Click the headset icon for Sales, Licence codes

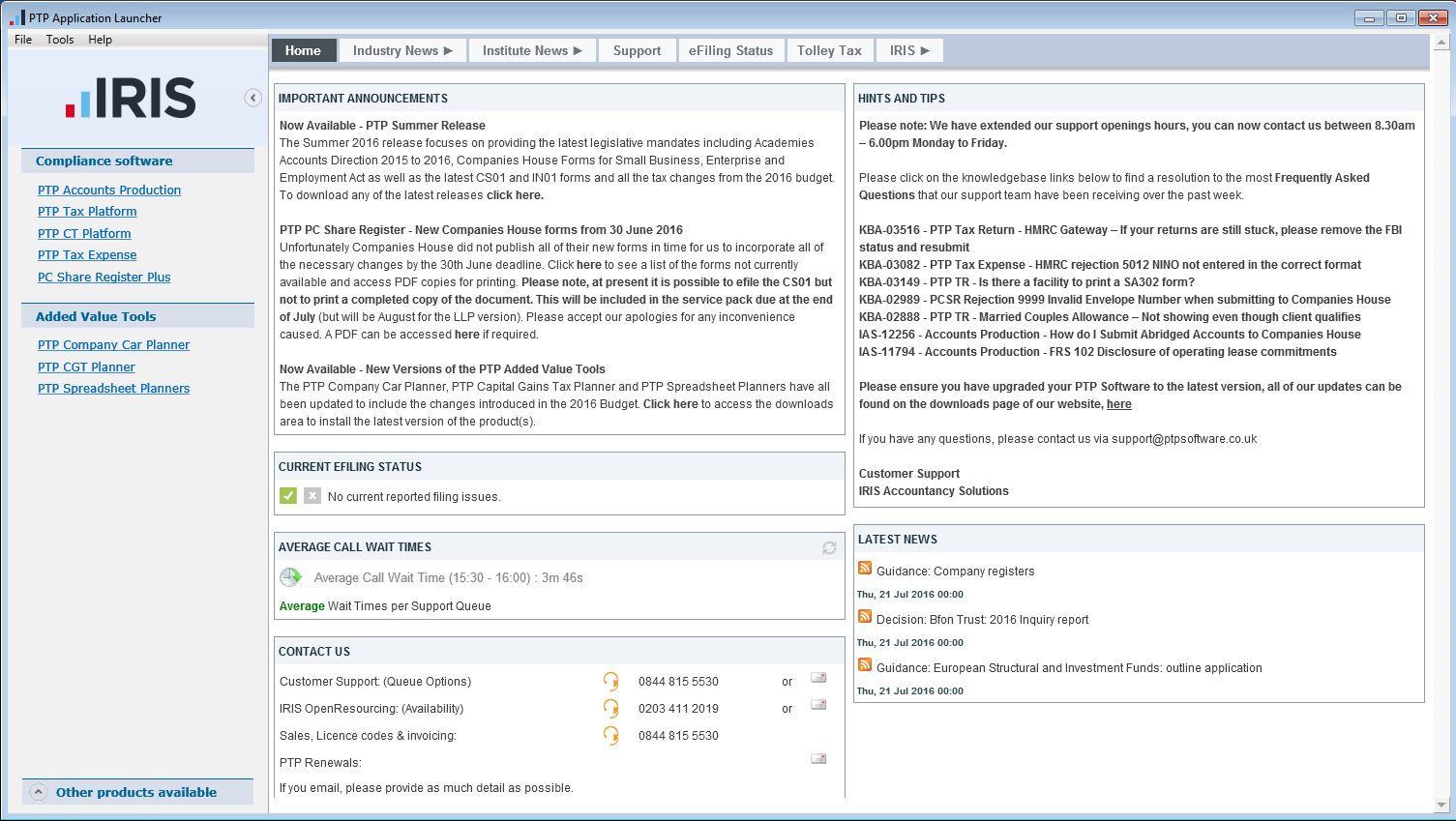610,735
